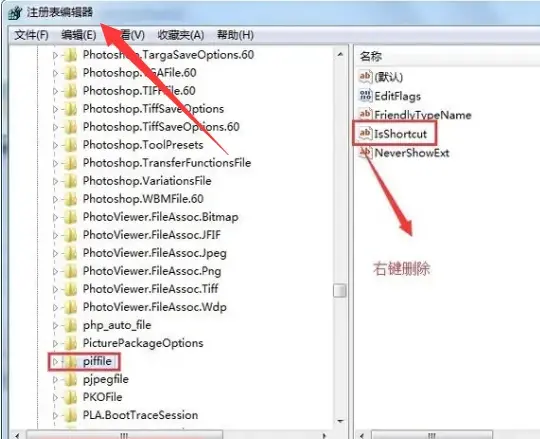Screen dimensions: 540x439
Task: Select the (默认) default value icon
Action: point(365,76)
